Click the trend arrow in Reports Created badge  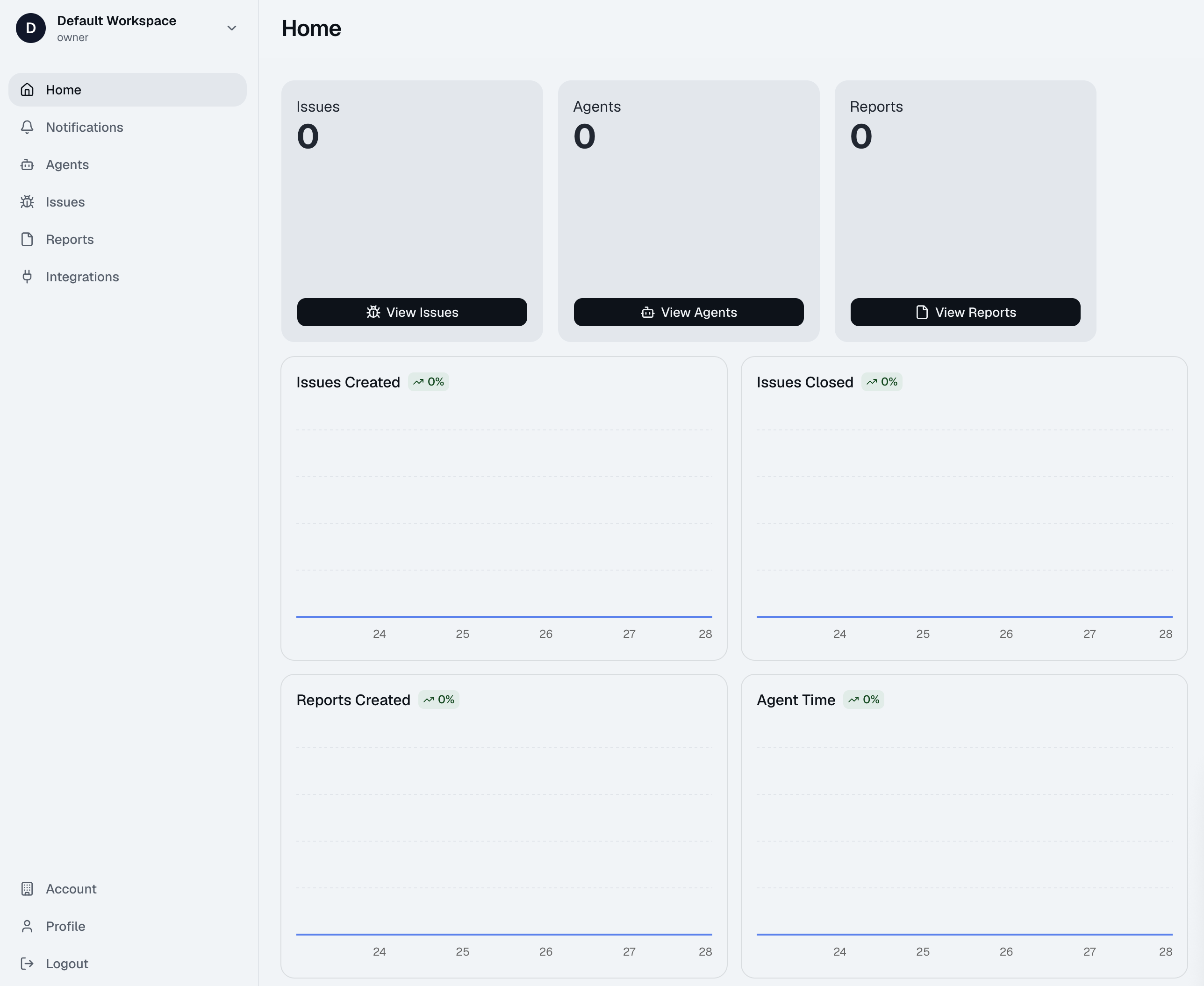429,700
